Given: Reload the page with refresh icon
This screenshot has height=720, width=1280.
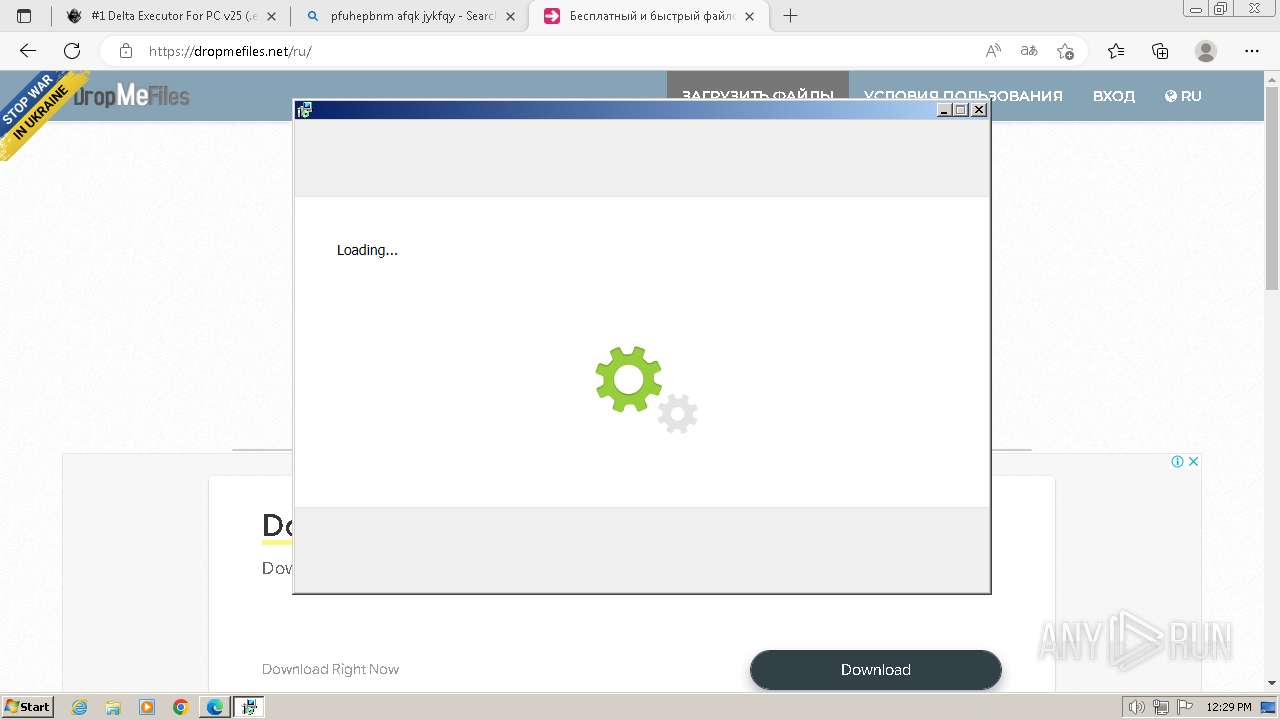Looking at the screenshot, I should coord(72,51).
